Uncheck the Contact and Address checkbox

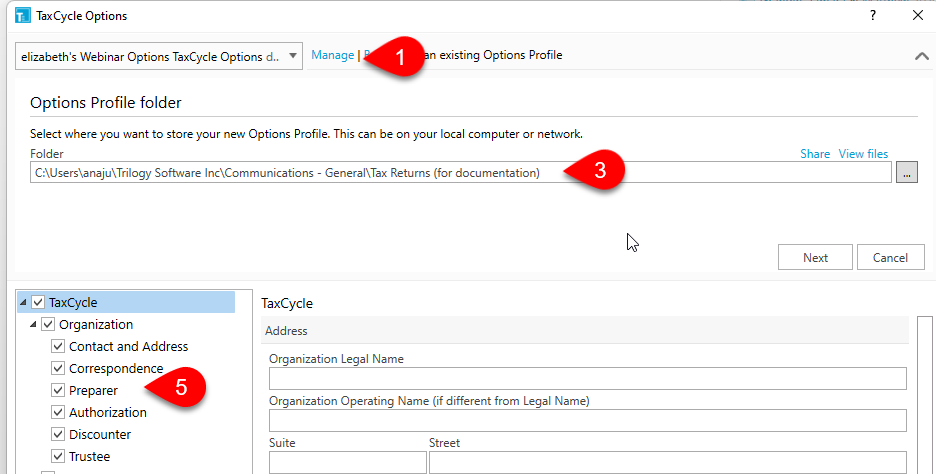click(58, 346)
